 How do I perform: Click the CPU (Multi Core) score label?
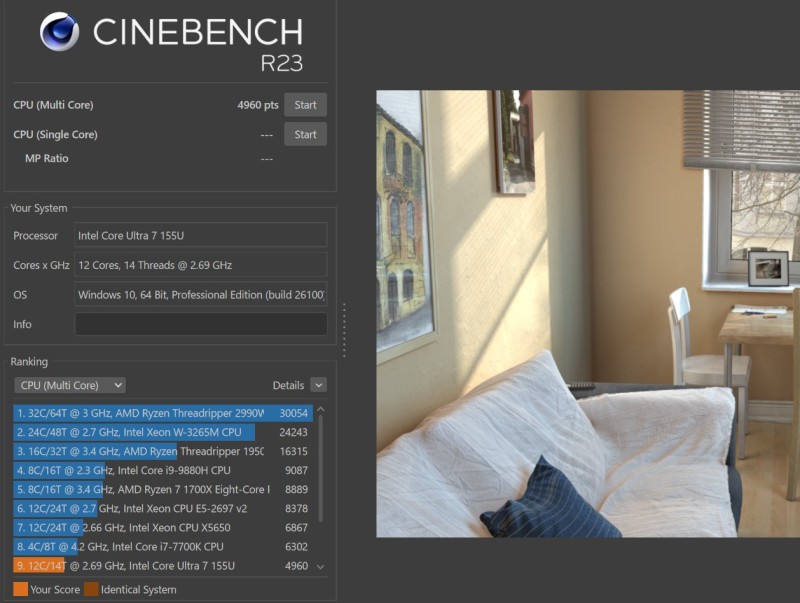(x=53, y=105)
